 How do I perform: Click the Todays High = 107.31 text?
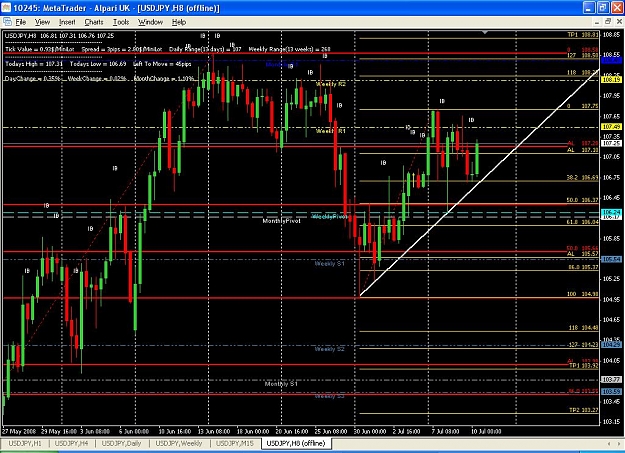pyautogui.click(x=34, y=64)
